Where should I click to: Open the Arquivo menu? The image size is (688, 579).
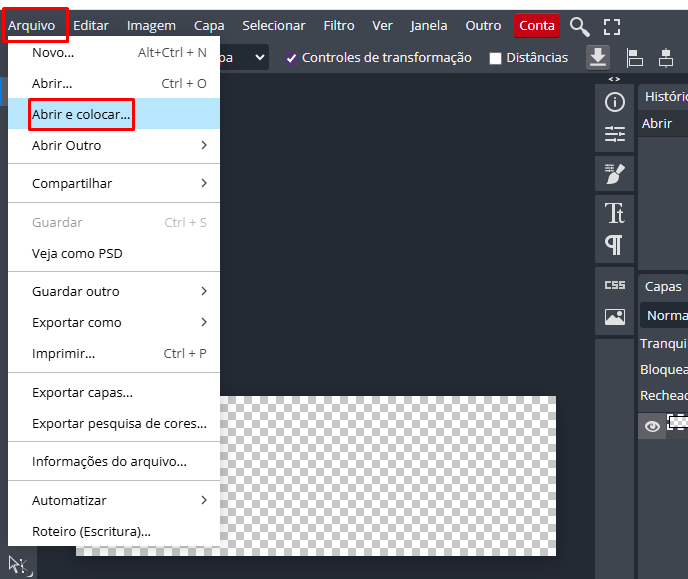[32, 26]
